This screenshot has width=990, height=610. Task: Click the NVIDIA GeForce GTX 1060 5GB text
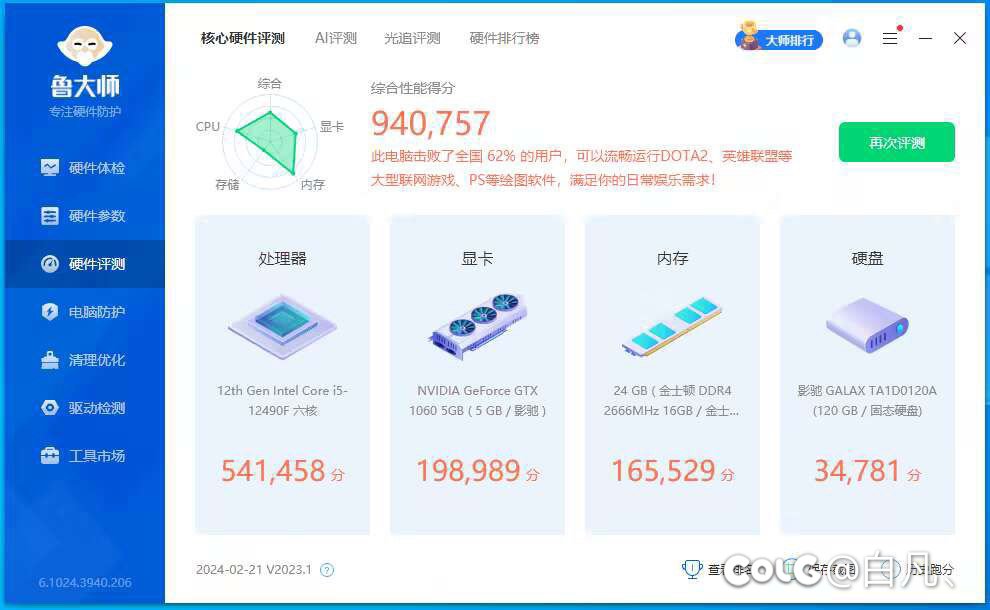pos(478,400)
